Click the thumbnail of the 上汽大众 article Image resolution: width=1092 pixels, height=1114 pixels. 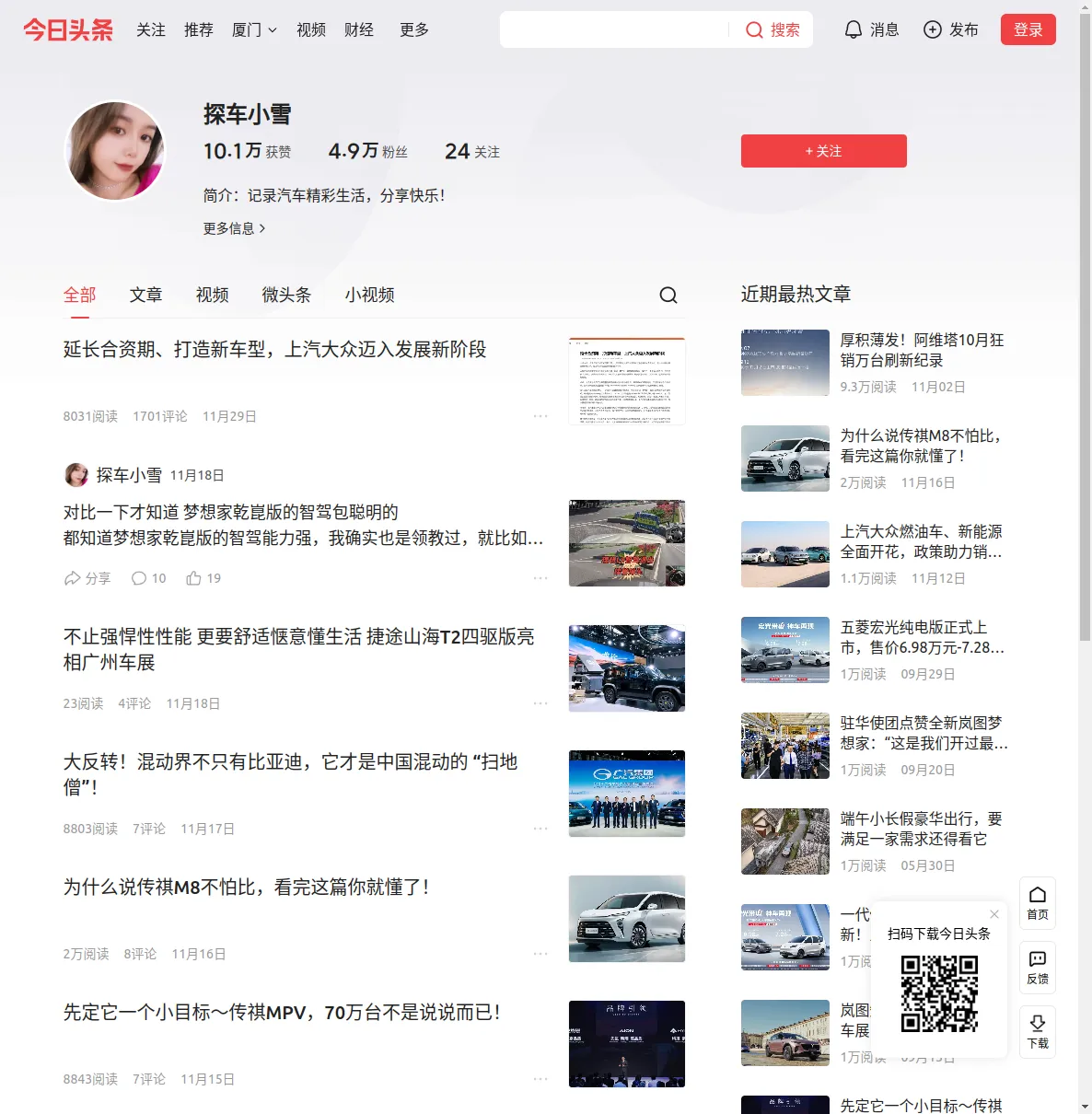pos(627,381)
